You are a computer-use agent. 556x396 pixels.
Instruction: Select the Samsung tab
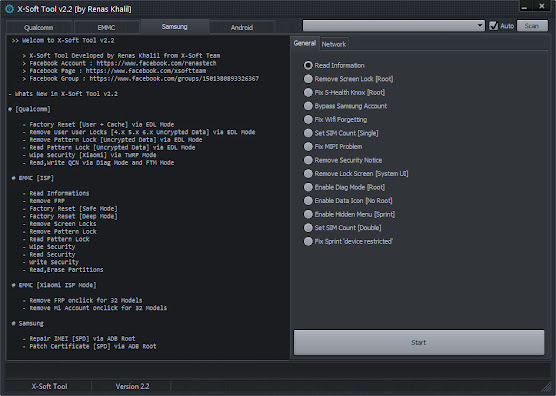click(174, 27)
